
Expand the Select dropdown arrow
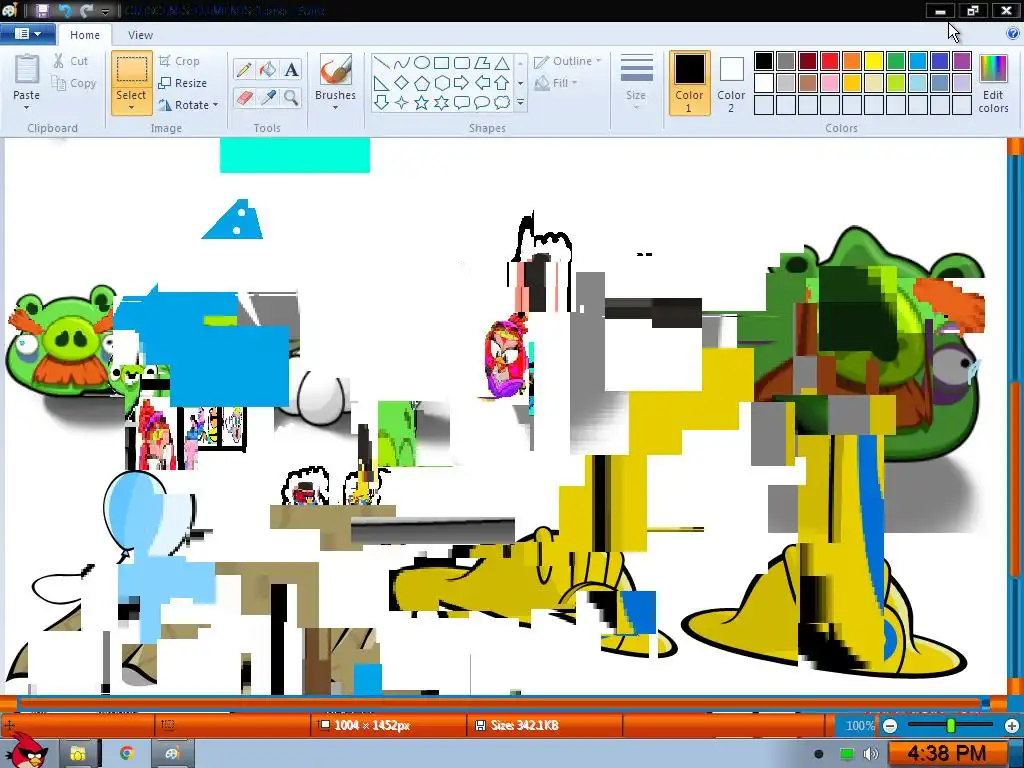[131, 108]
